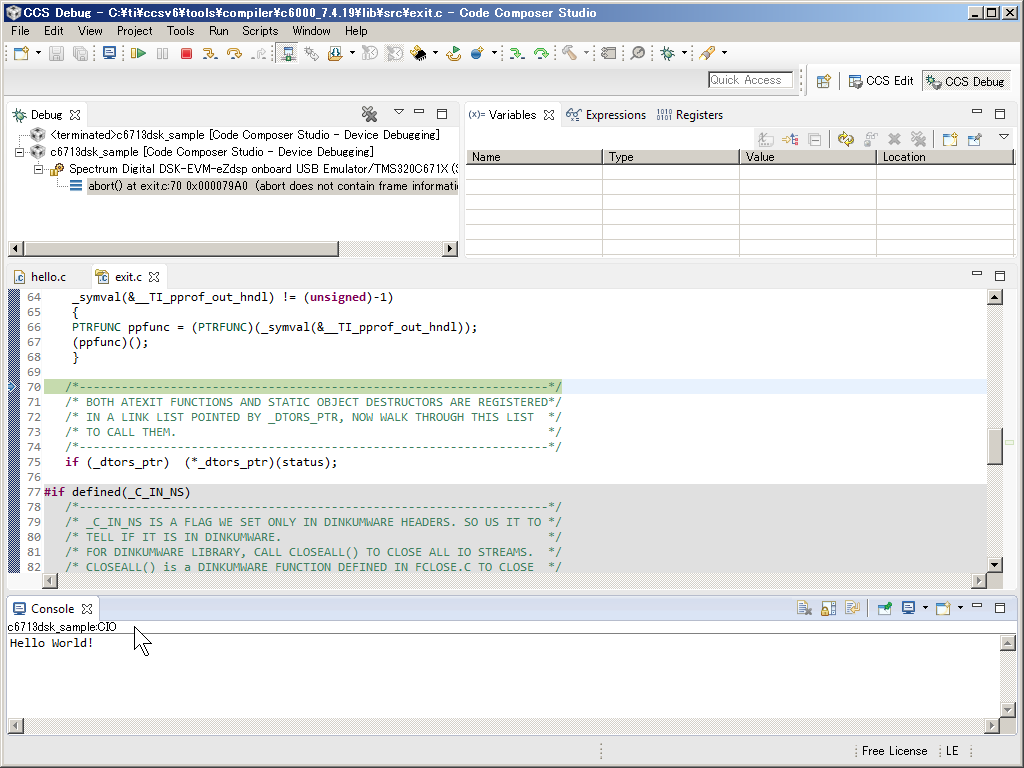Click the red Terminate button
Image resolution: width=1024 pixels, height=768 pixels.
186,54
